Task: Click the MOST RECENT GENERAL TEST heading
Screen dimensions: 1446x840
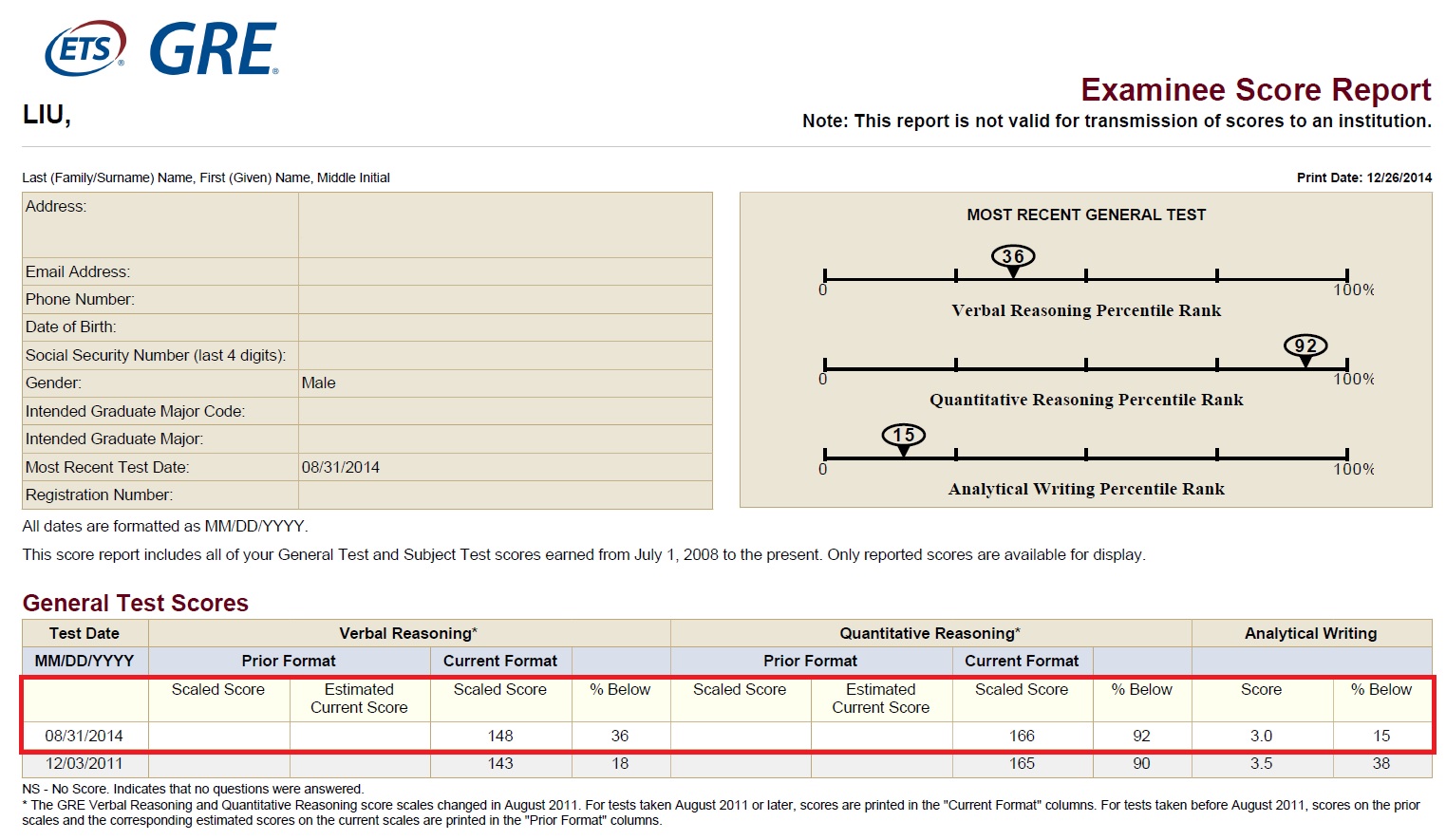Action: (x=1086, y=215)
